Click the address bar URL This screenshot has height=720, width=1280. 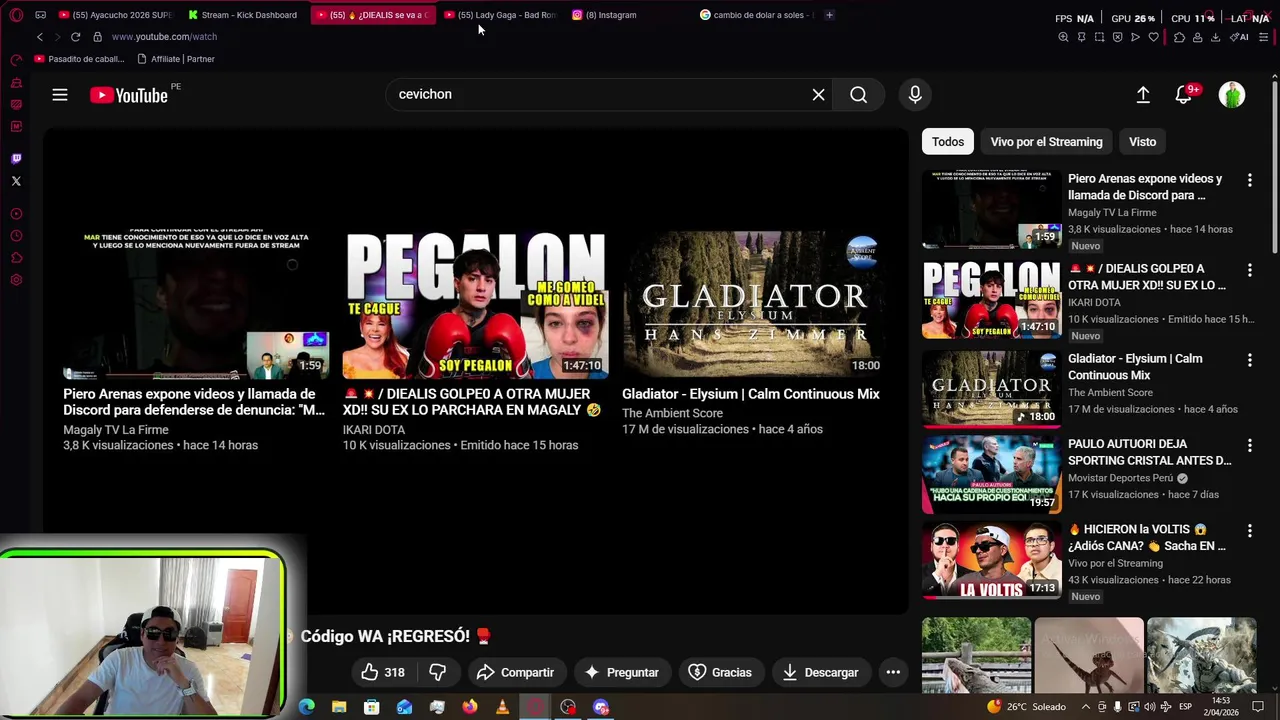point(164,37)
